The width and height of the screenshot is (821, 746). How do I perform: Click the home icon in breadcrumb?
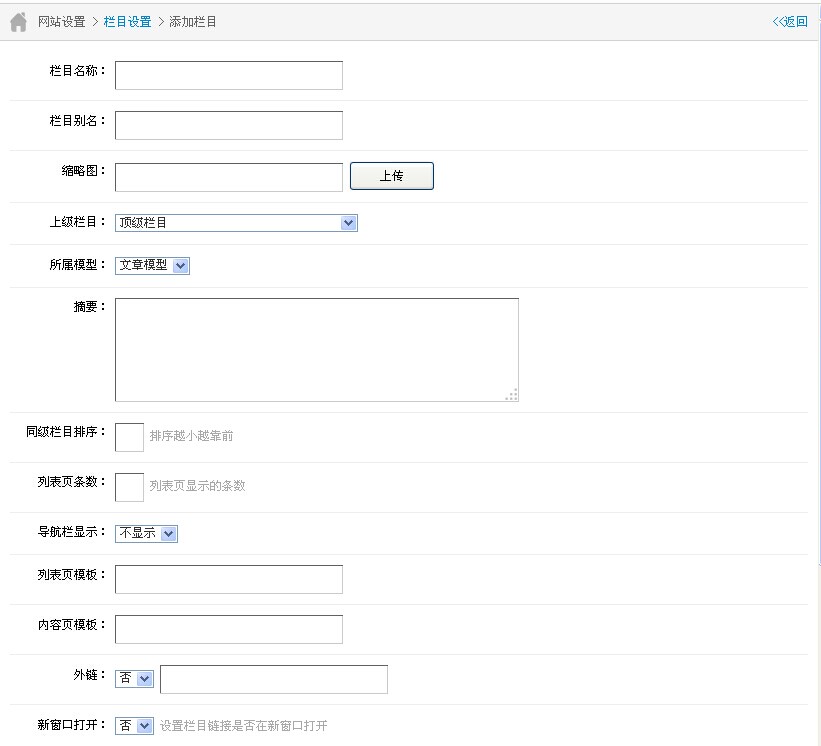18,22
